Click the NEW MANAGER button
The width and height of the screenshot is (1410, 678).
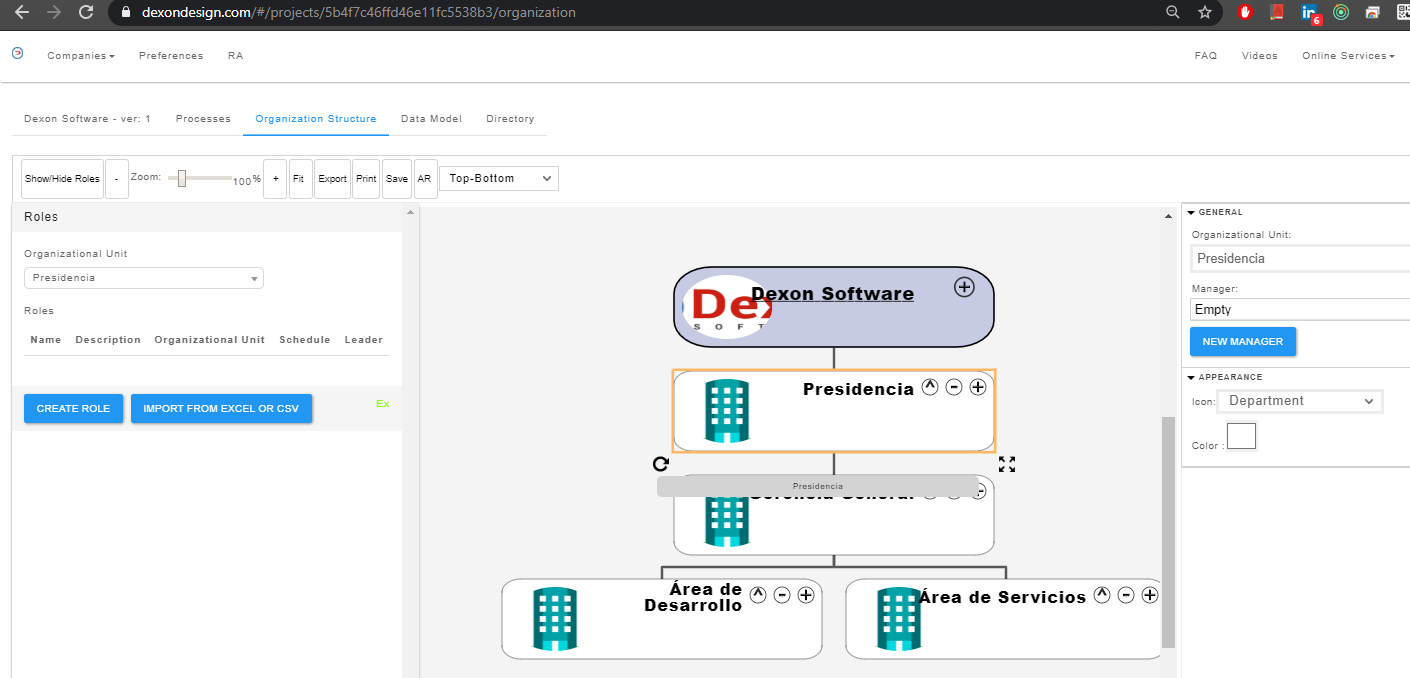point(1243,341)
